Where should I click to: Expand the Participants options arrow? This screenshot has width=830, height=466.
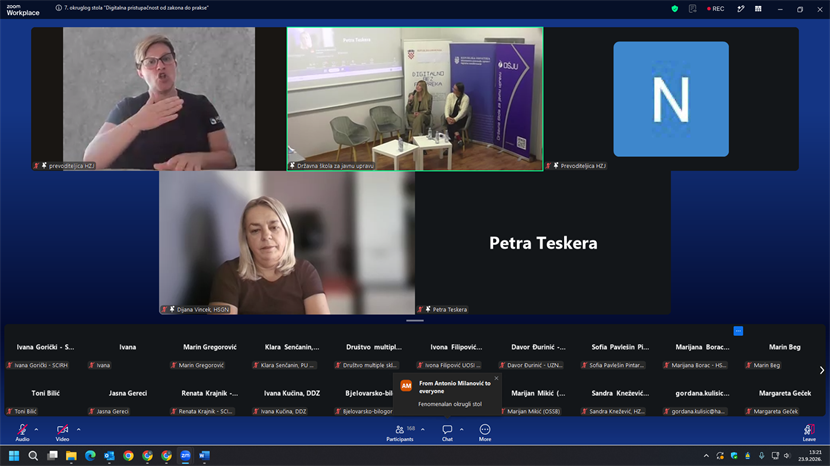tap(422, 429)
